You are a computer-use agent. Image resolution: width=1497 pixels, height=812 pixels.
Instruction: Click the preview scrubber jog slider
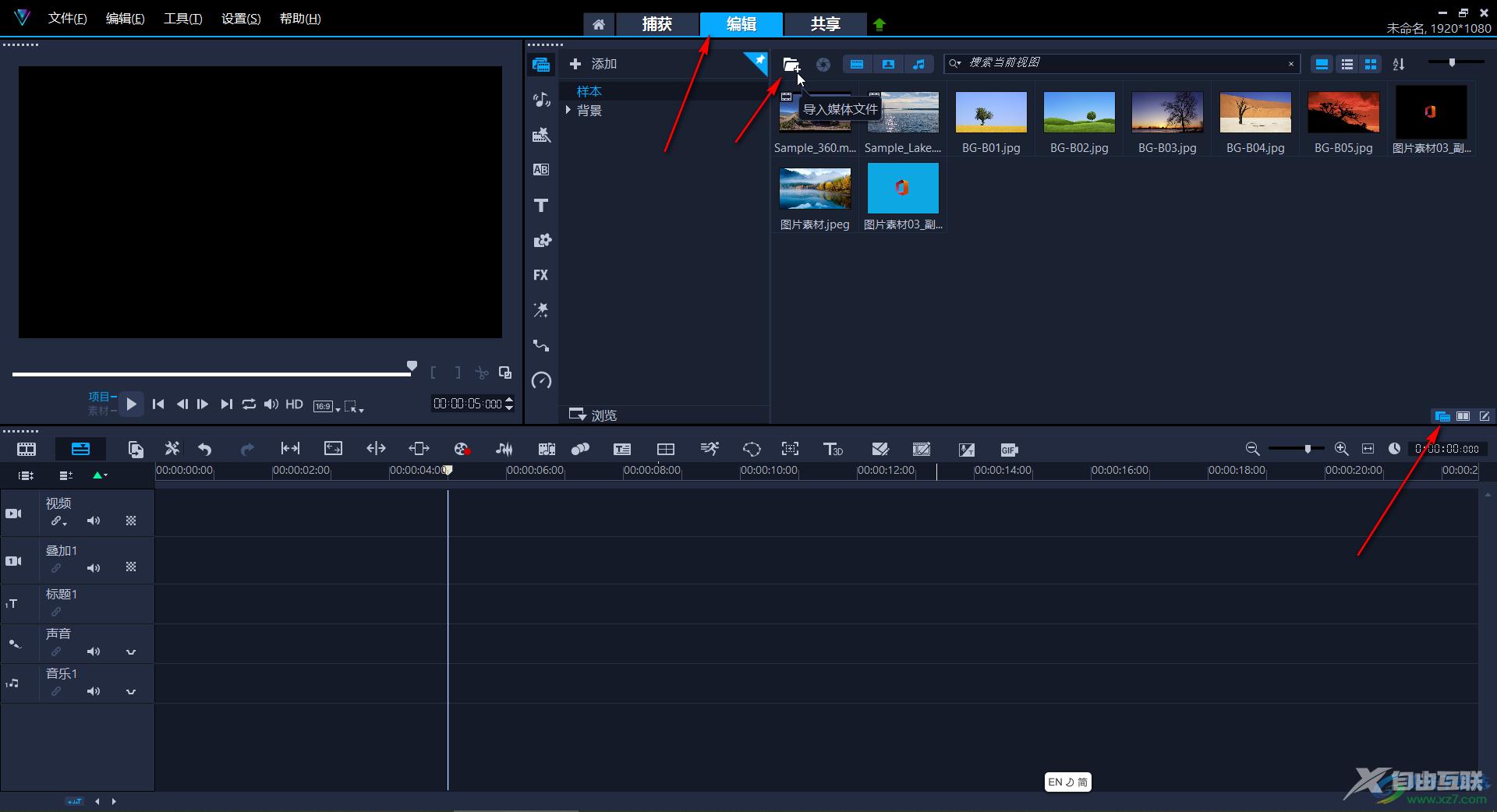(412, 366)
